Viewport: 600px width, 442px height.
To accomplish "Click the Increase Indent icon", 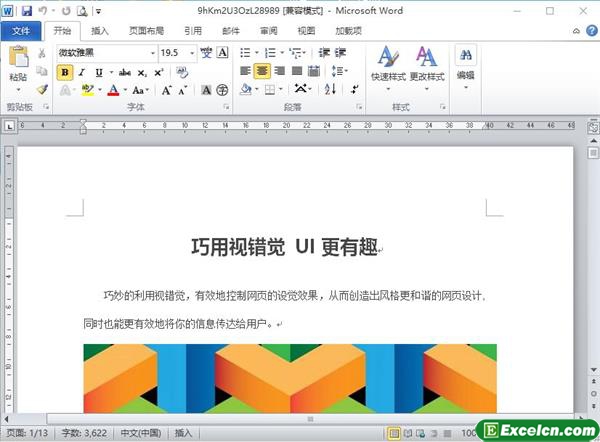I will pyautogui.click(x=341, y=52).
